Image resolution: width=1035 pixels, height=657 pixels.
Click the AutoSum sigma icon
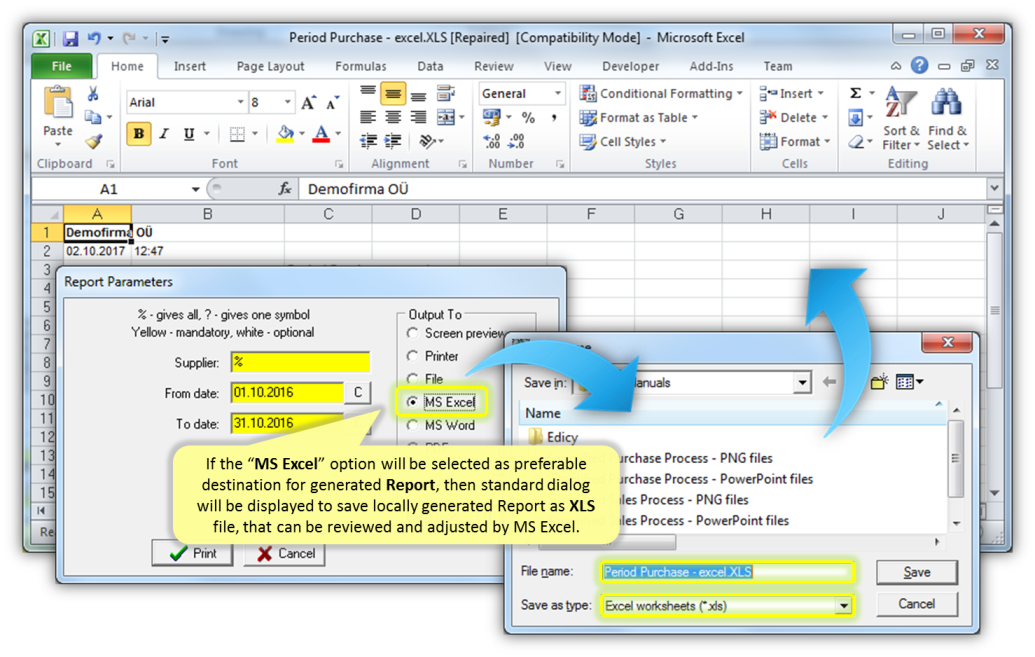(x=855, y=93)
